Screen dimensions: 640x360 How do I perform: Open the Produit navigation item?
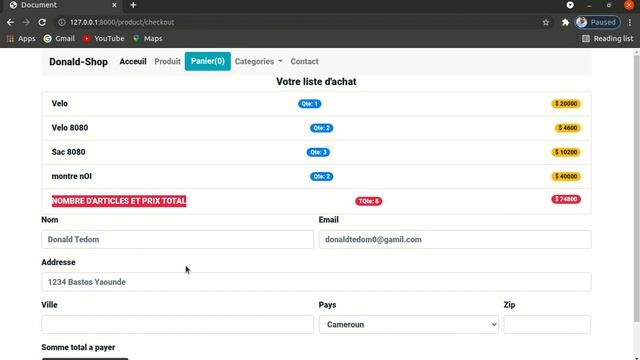click(x=167, y=61)
